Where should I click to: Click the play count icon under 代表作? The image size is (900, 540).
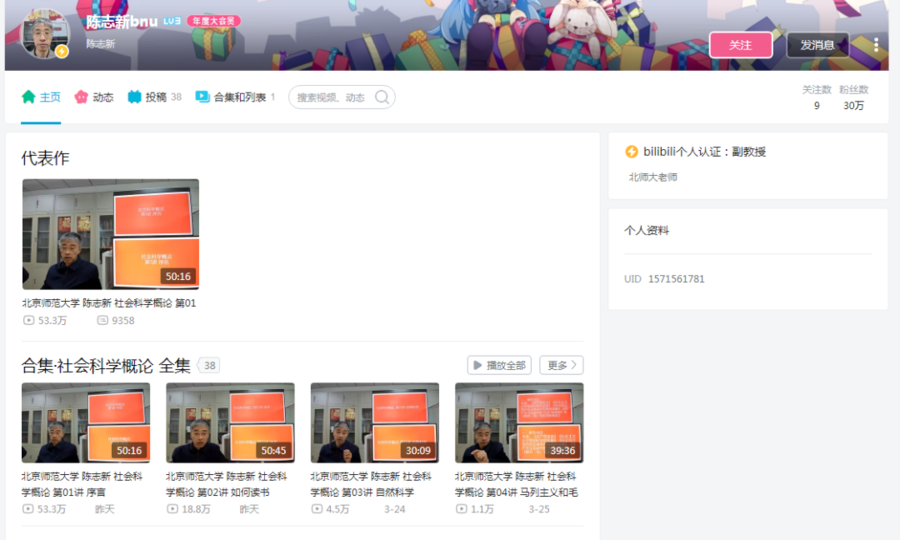pyautogui.click(x=28, y=321)
